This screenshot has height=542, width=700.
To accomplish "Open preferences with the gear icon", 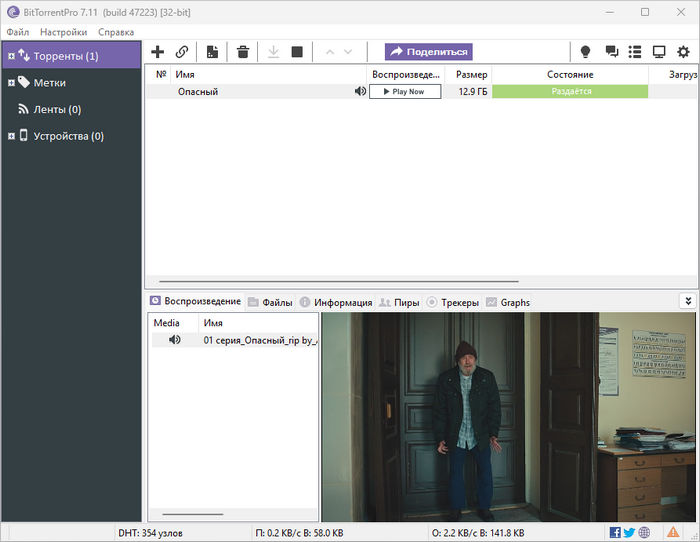I will pyautogui.click(x=684, y=52).
